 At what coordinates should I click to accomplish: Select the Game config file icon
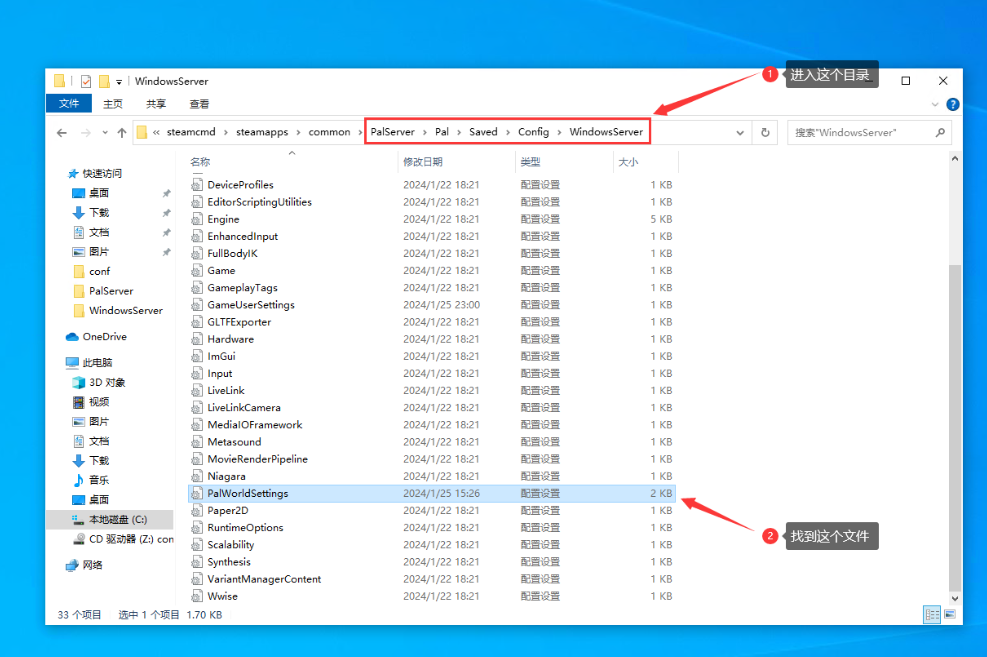pyautogui.click(x=197, y=270)
